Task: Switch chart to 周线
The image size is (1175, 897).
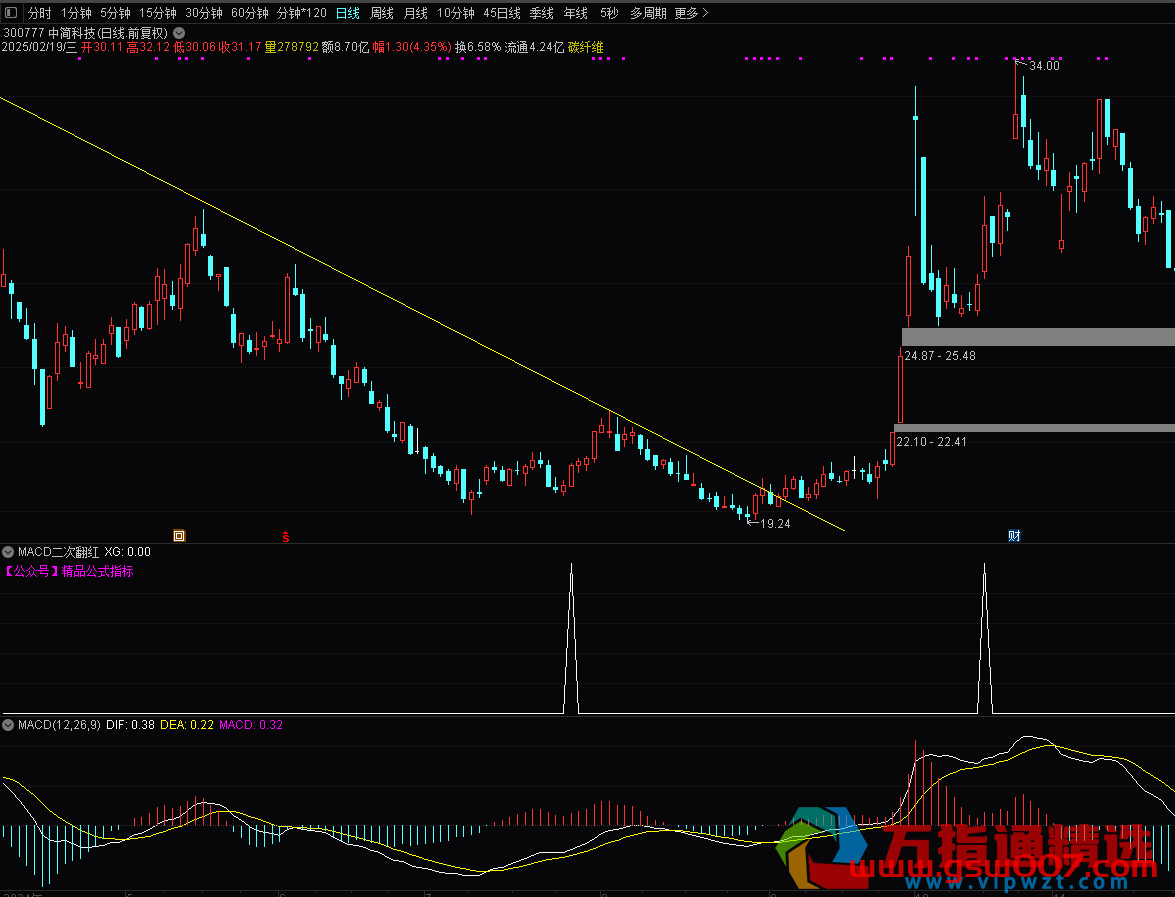Action: (382, 13)
